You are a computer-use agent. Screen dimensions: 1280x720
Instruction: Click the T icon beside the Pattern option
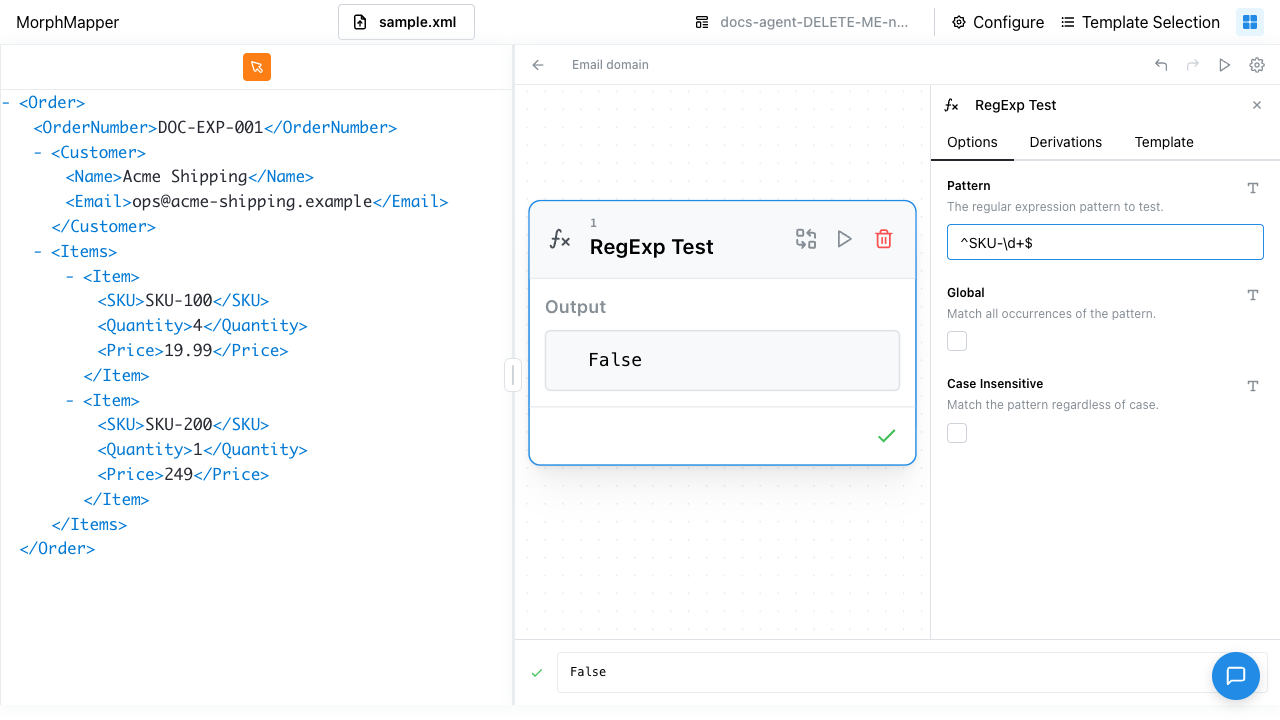click(1253, 188)
